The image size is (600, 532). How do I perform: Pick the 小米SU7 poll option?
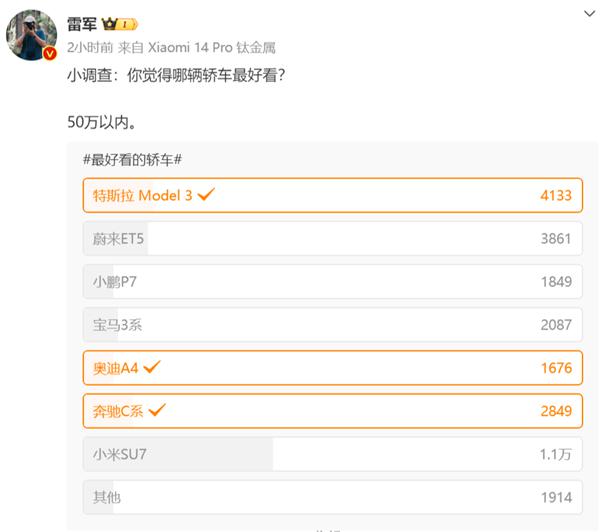click(332, 454)
